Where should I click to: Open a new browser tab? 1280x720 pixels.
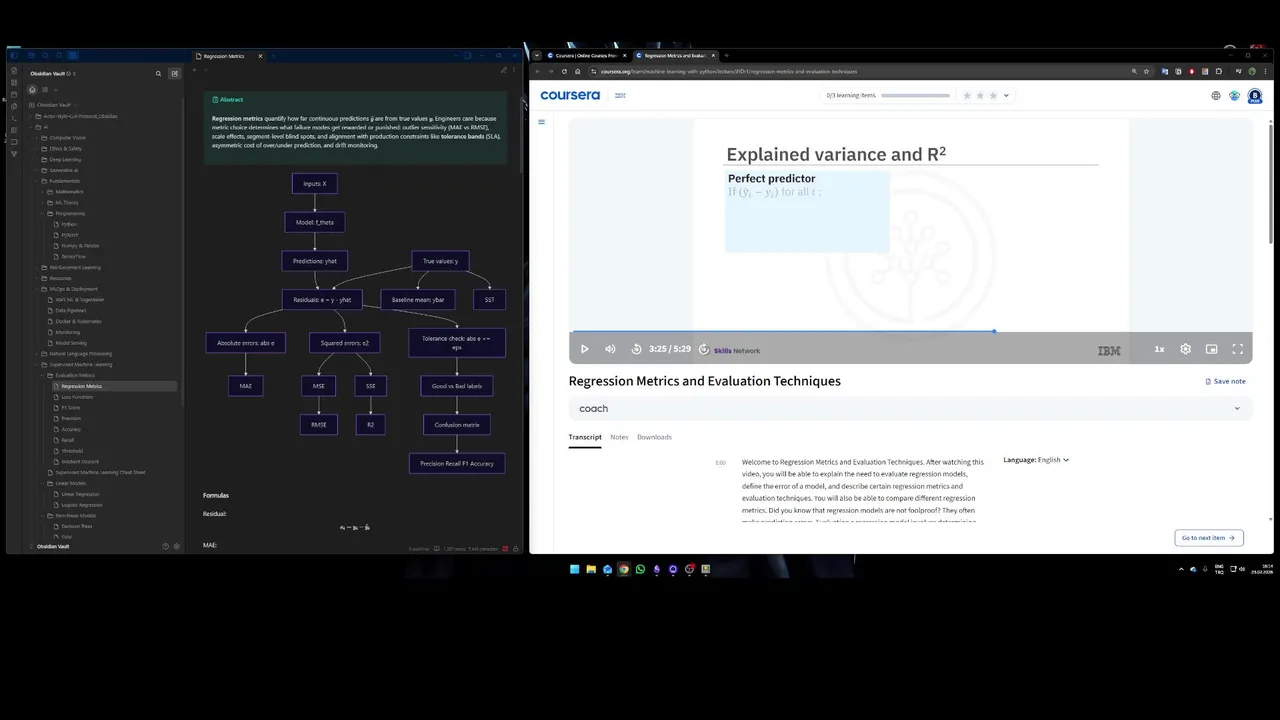[727, 56]
